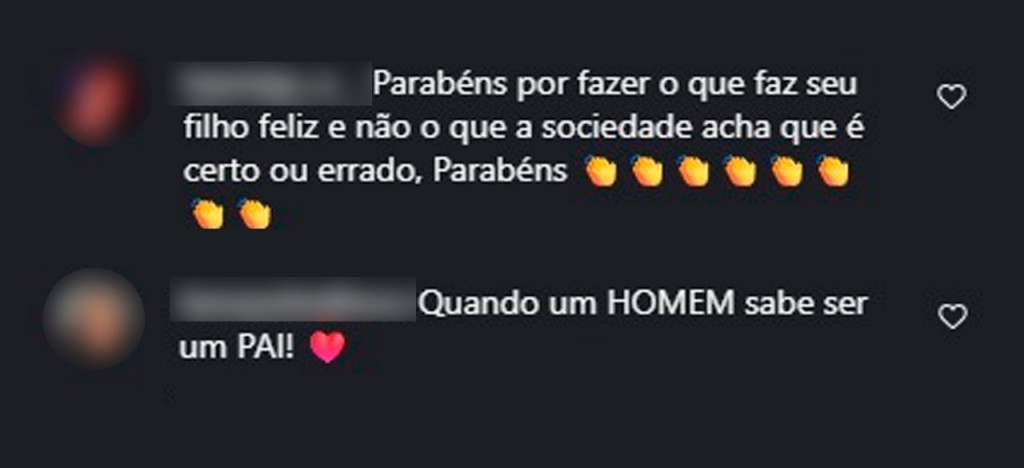
Task: Click the pink heart emoji after "PAI!"
Action: click(x=327, y=348)
